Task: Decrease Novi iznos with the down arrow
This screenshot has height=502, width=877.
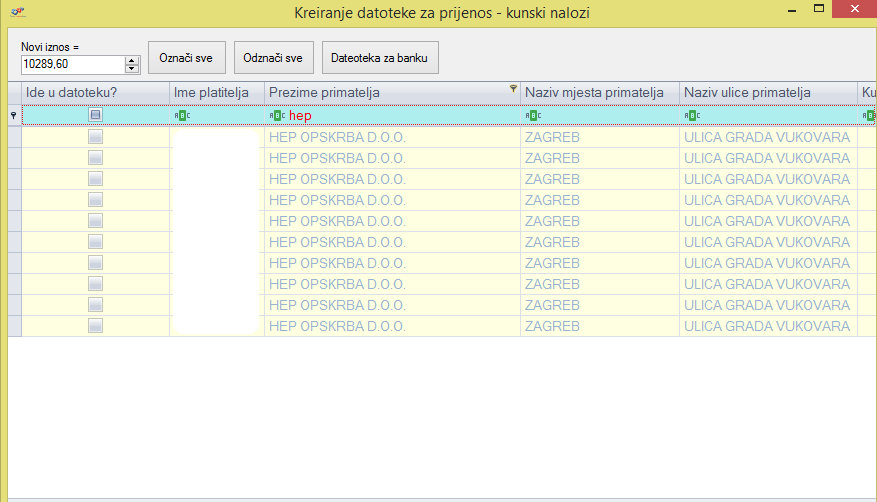Action: tap(132, 69)
